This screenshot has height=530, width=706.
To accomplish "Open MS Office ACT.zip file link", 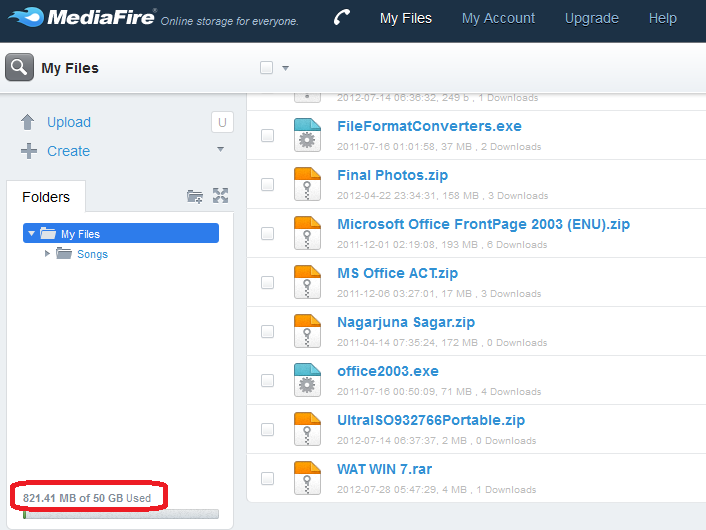I will click(398, 273).
